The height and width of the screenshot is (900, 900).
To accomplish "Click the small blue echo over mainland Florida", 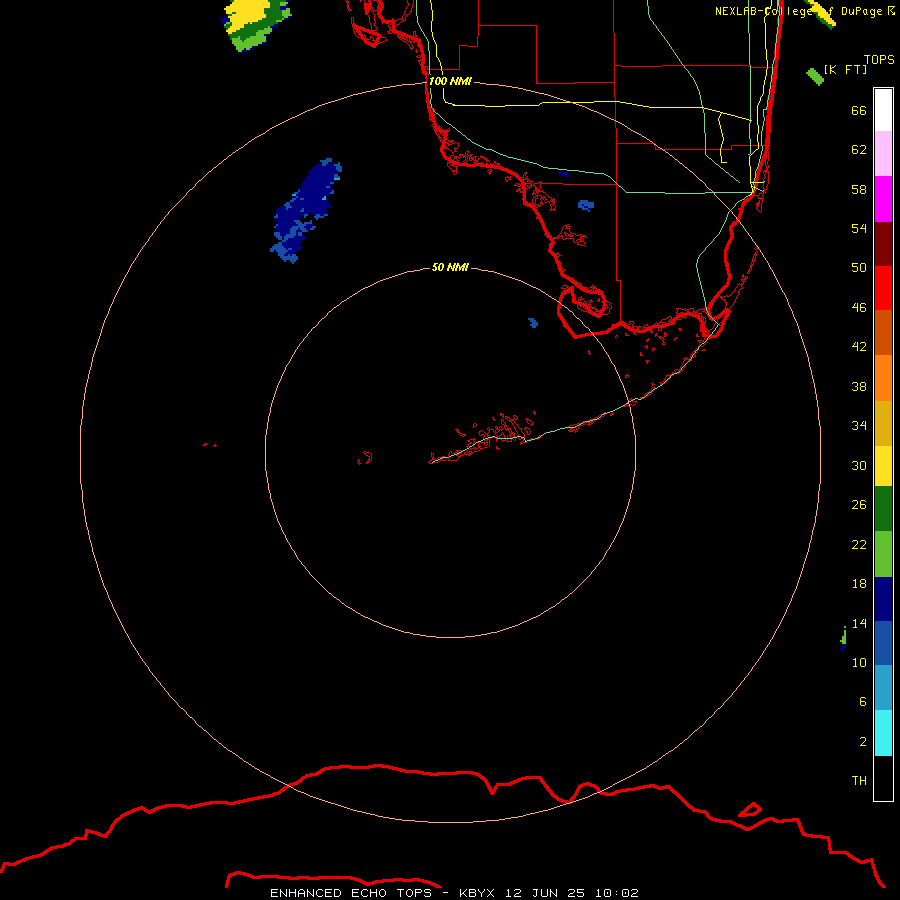I will (585, 205).
